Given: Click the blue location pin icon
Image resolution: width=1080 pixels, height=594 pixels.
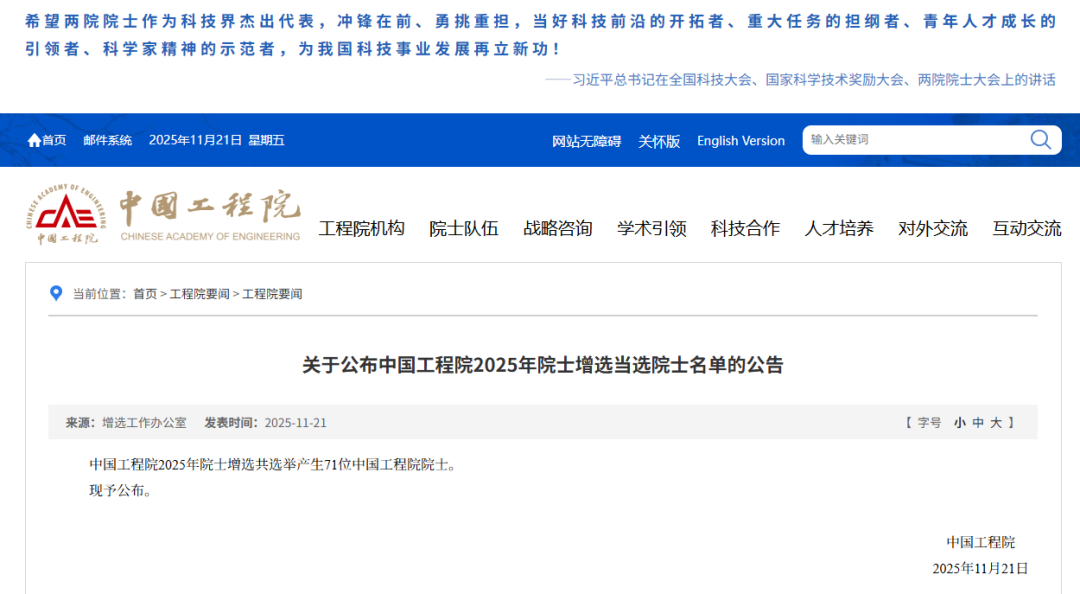Looking at the screenshot, I should pos(56,293).
